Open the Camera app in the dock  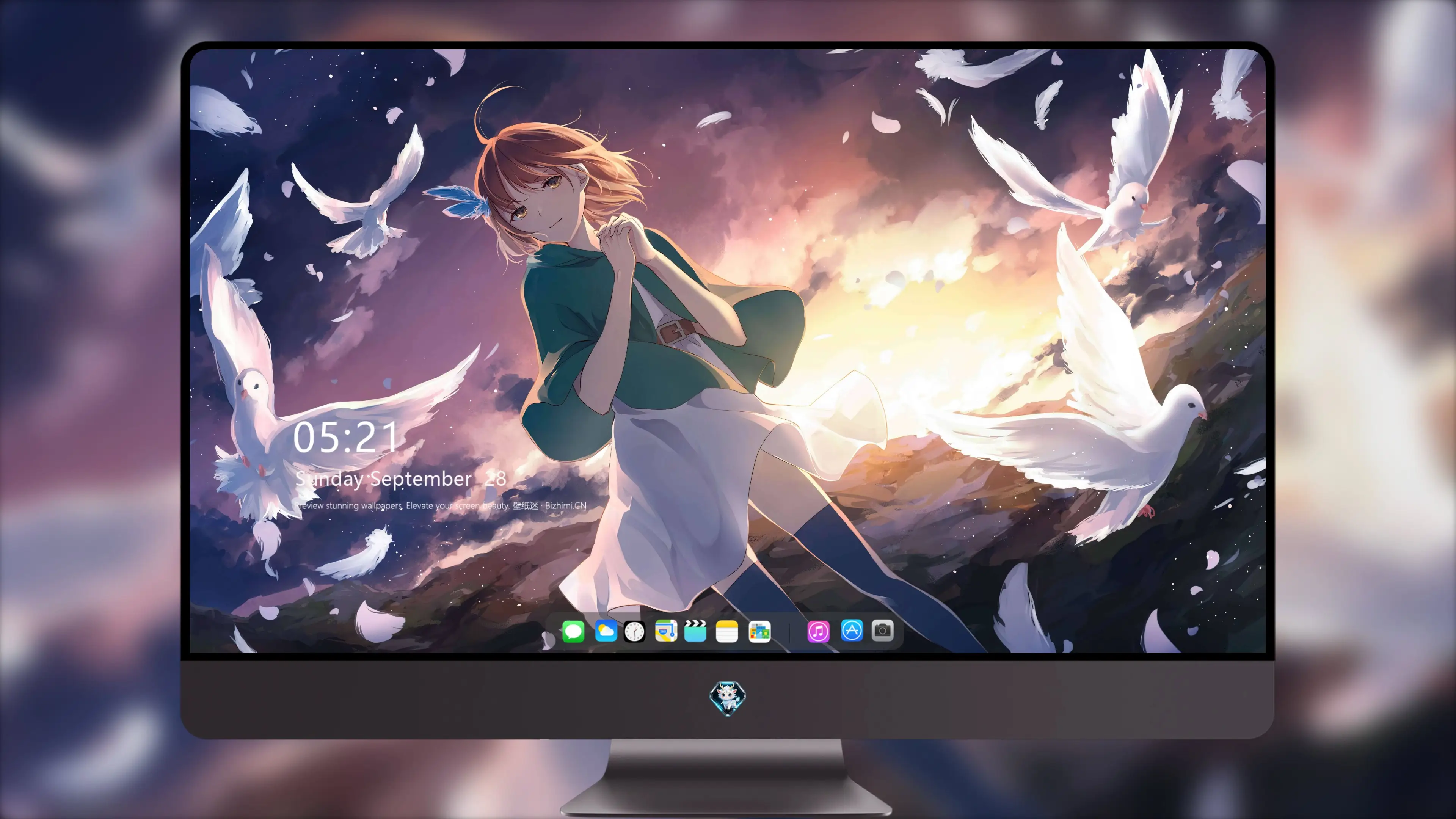(882, 630)
